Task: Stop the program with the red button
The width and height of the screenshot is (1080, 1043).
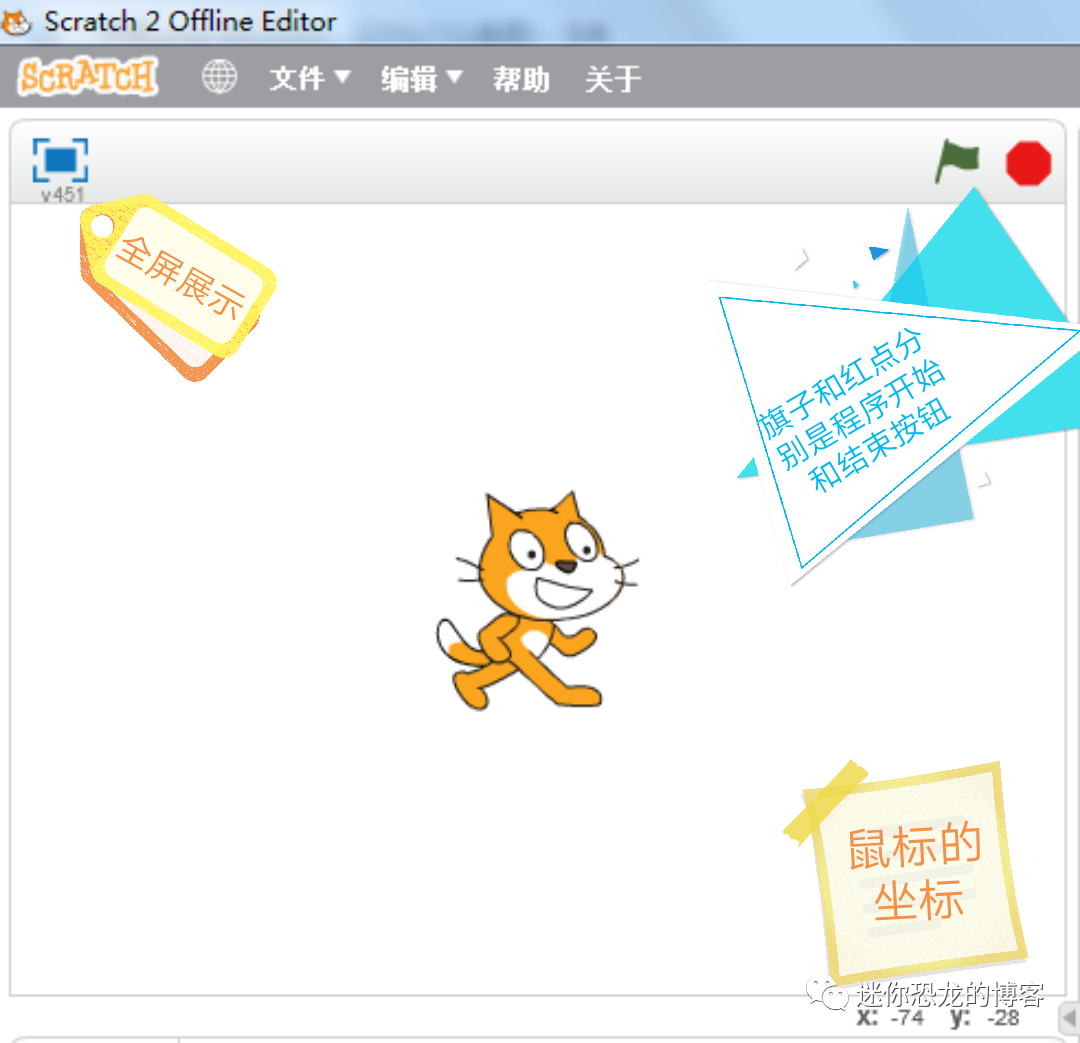Action: (1028, 163)
